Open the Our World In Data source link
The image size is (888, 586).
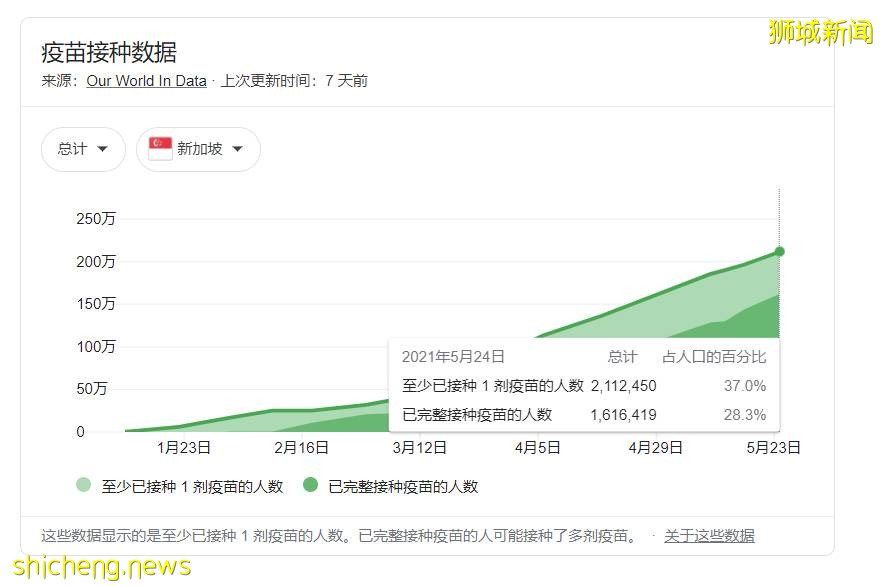(145, 81)
